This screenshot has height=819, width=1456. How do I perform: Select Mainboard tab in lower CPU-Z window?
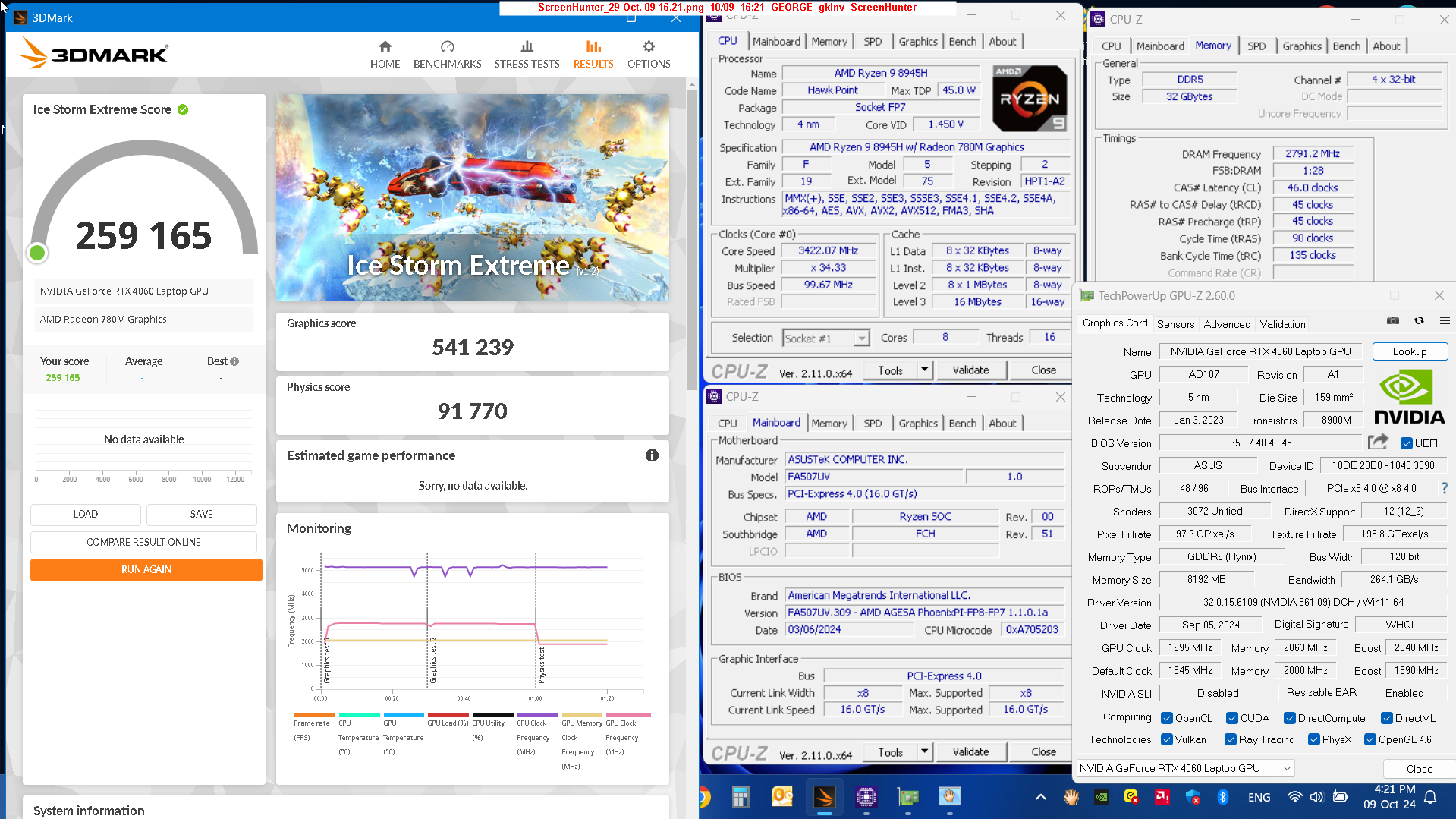(x=776, y=423)
